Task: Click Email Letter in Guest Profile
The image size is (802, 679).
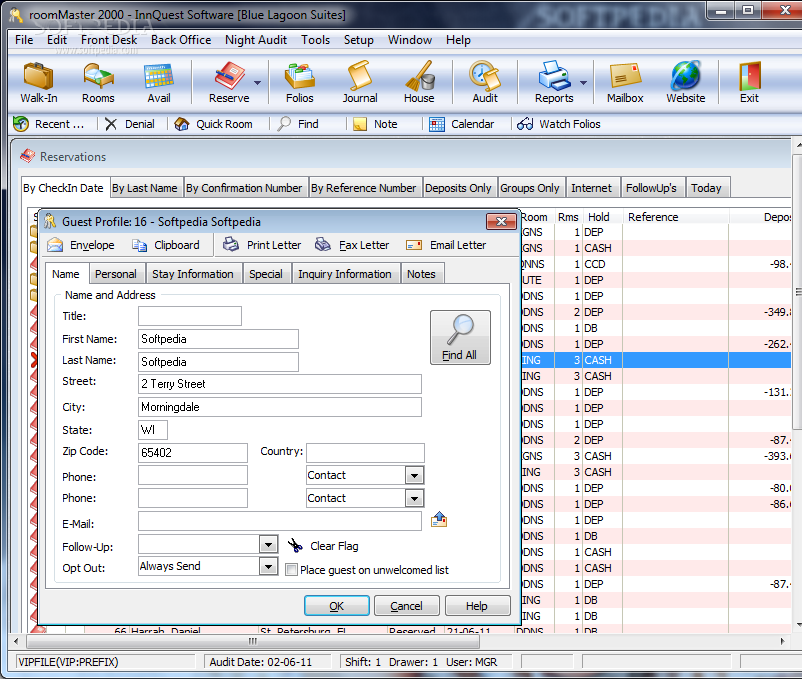Action: tap(446, 245)
